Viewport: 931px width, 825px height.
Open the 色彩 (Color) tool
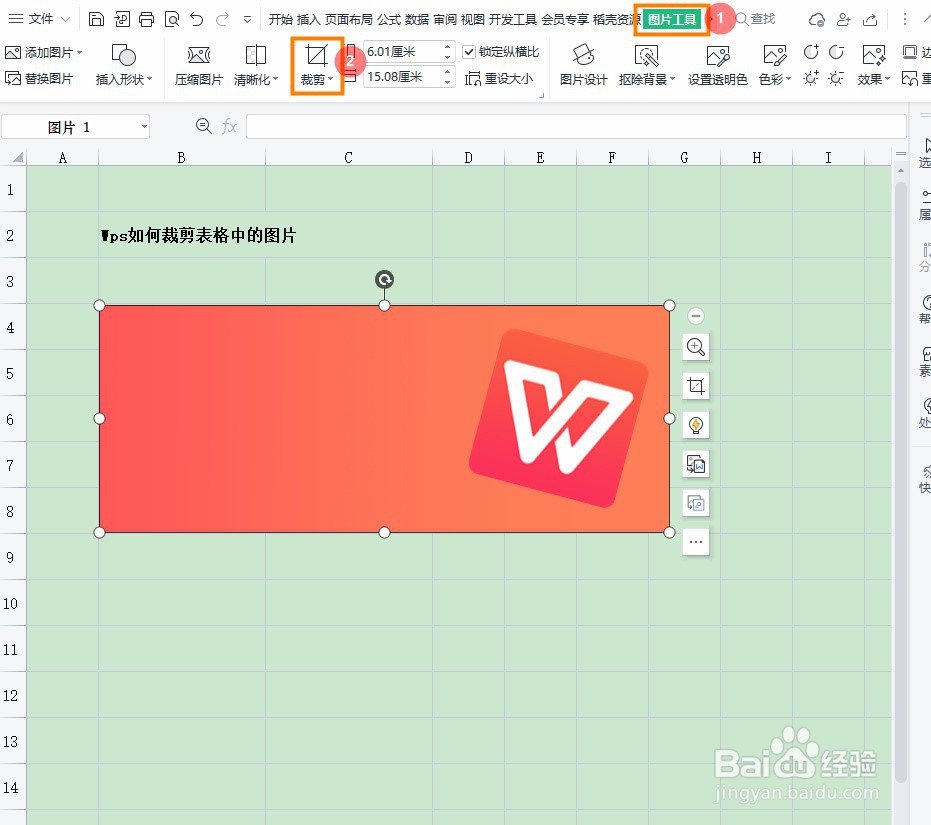pos(774,64)
